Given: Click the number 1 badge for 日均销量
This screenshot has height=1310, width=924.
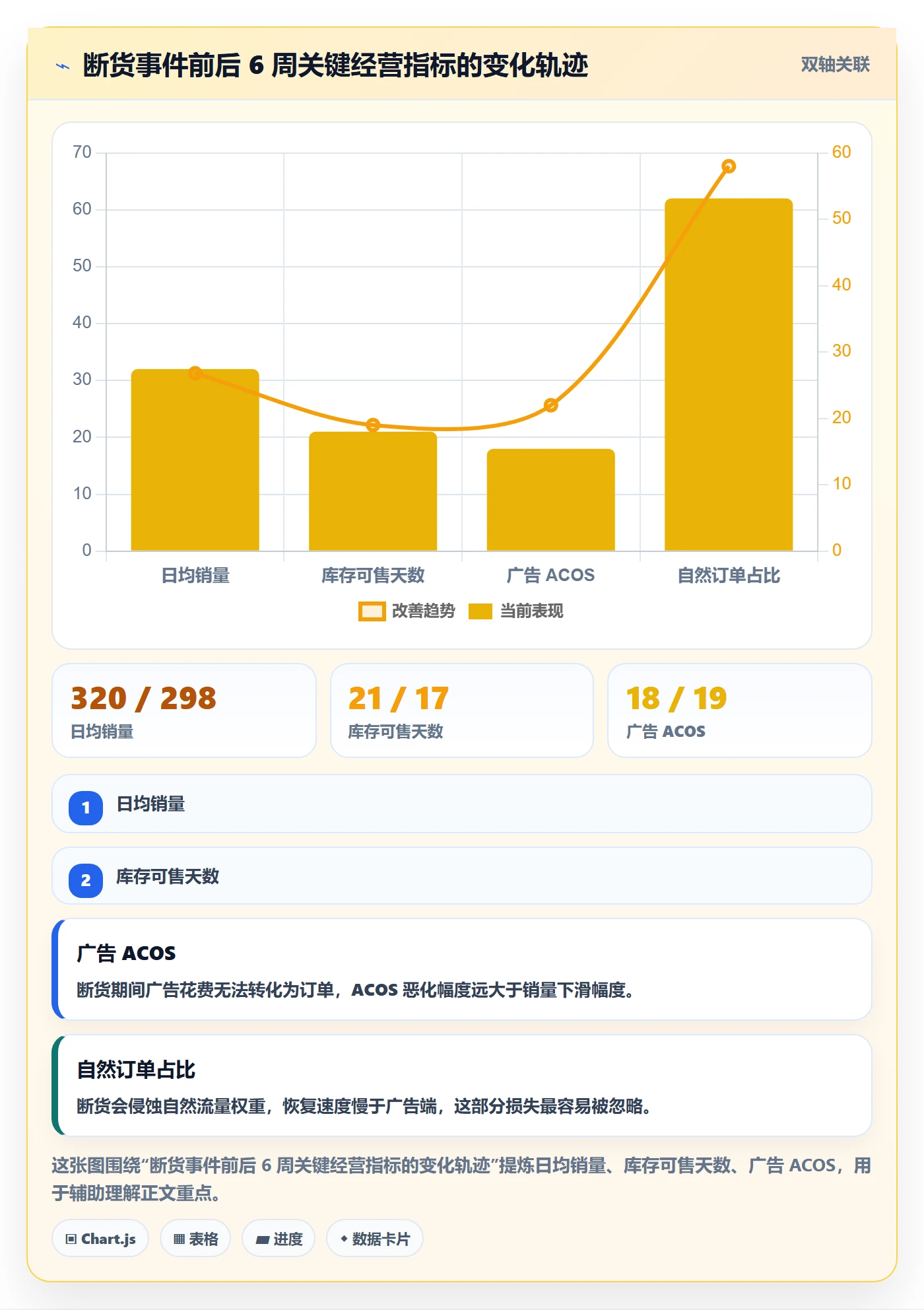Looking at the screenshot, I should 86,808.
